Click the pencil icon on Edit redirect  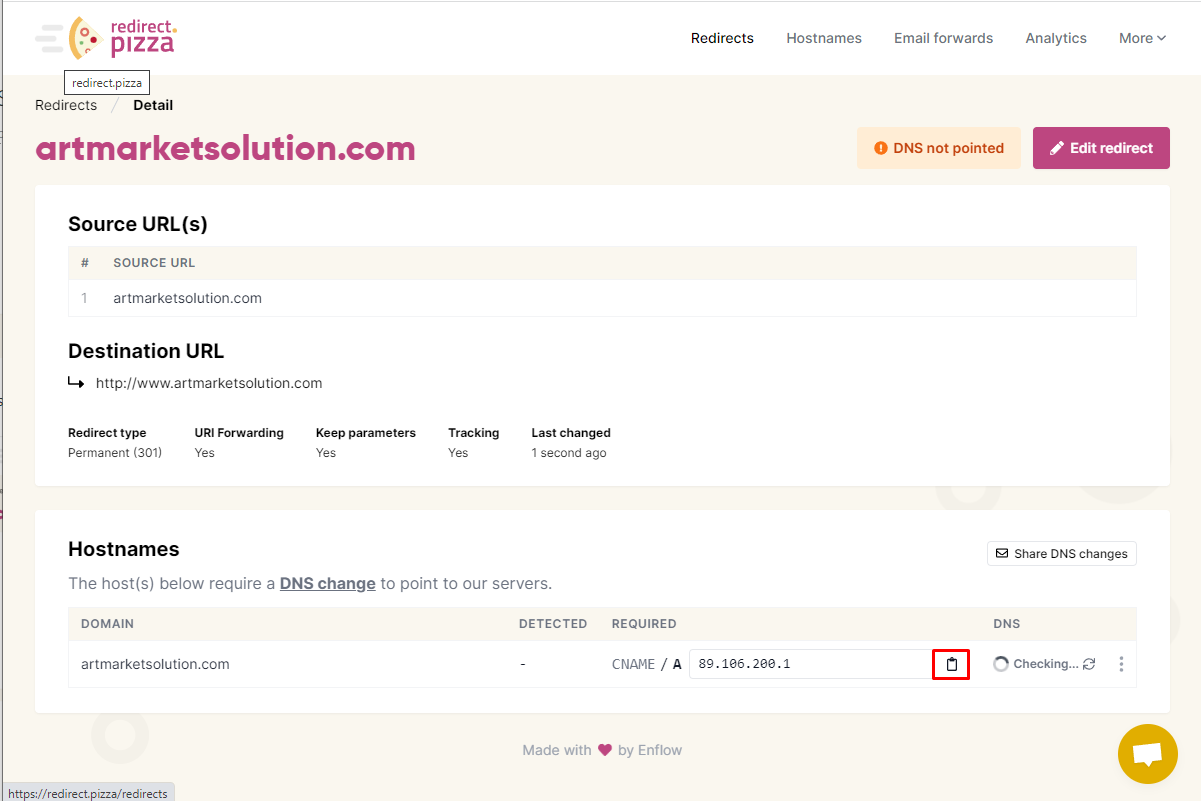tap(1057, 148)
